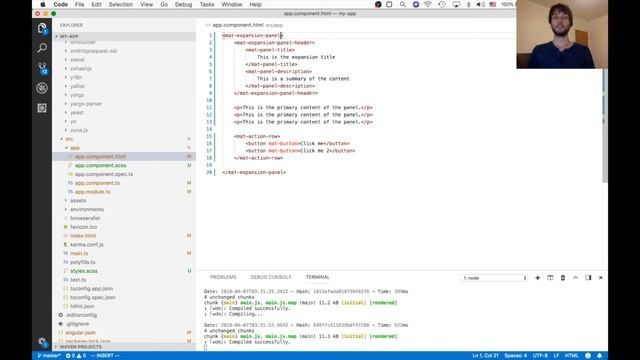Image resolution: width=640 pixels, height=360 pixels.
Task: Open the notifications bell in status bar
Action: point(600,356)
